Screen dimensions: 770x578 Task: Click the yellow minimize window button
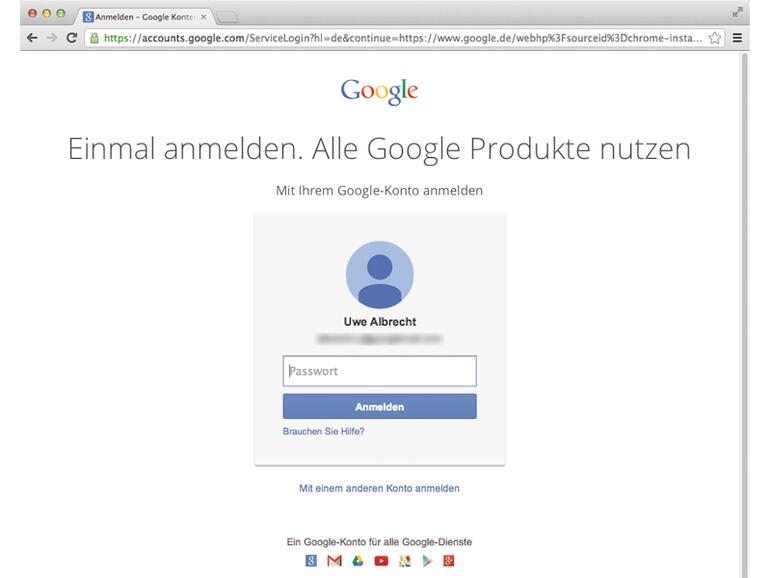coord(47,13)
